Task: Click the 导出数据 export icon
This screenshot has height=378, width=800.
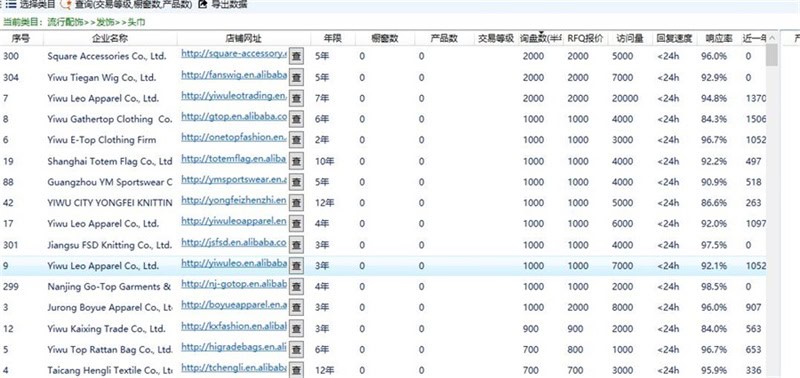Action: point(203,5)
